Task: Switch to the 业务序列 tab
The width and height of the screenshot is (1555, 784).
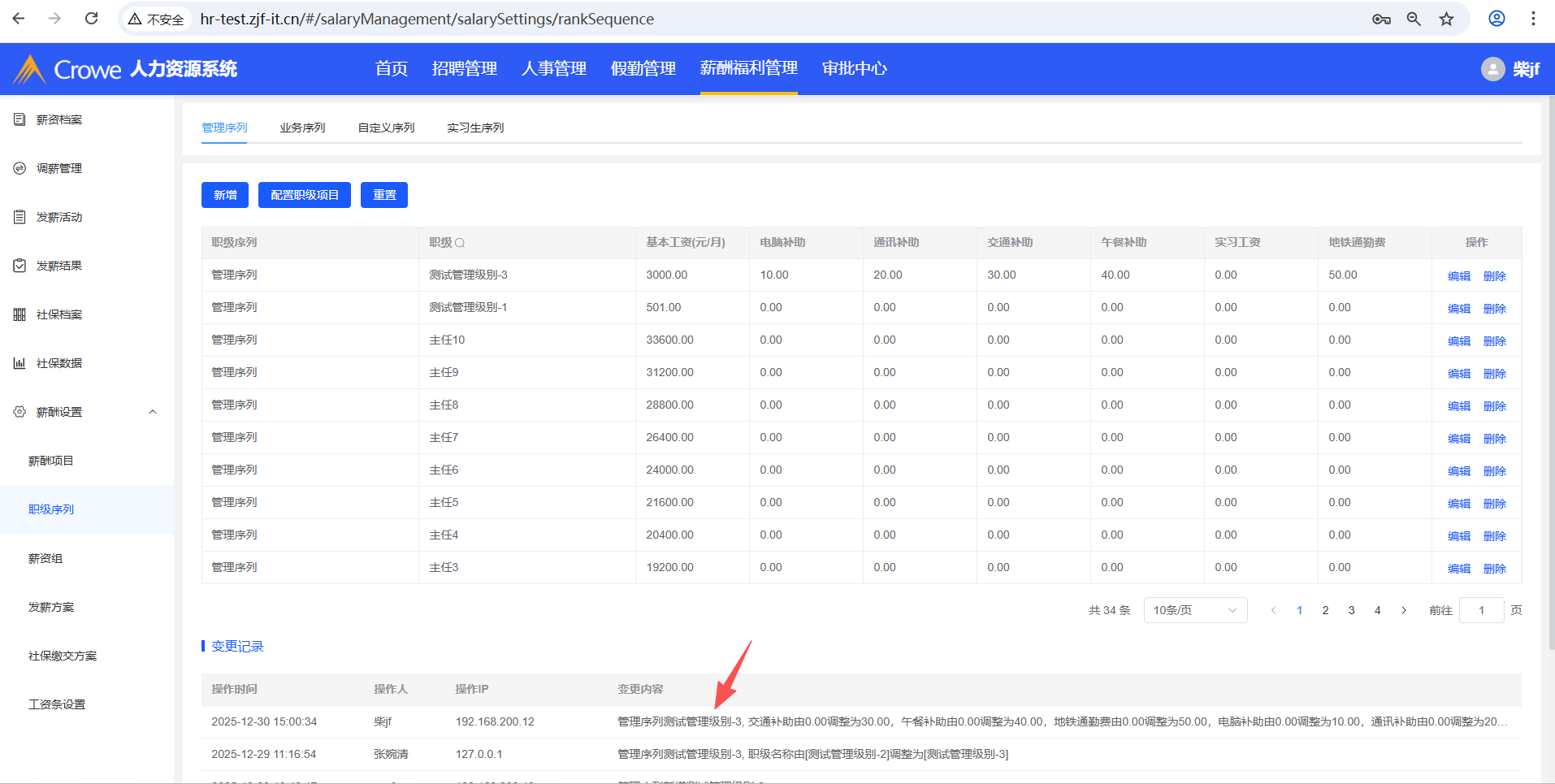Action: coord(302,128)
